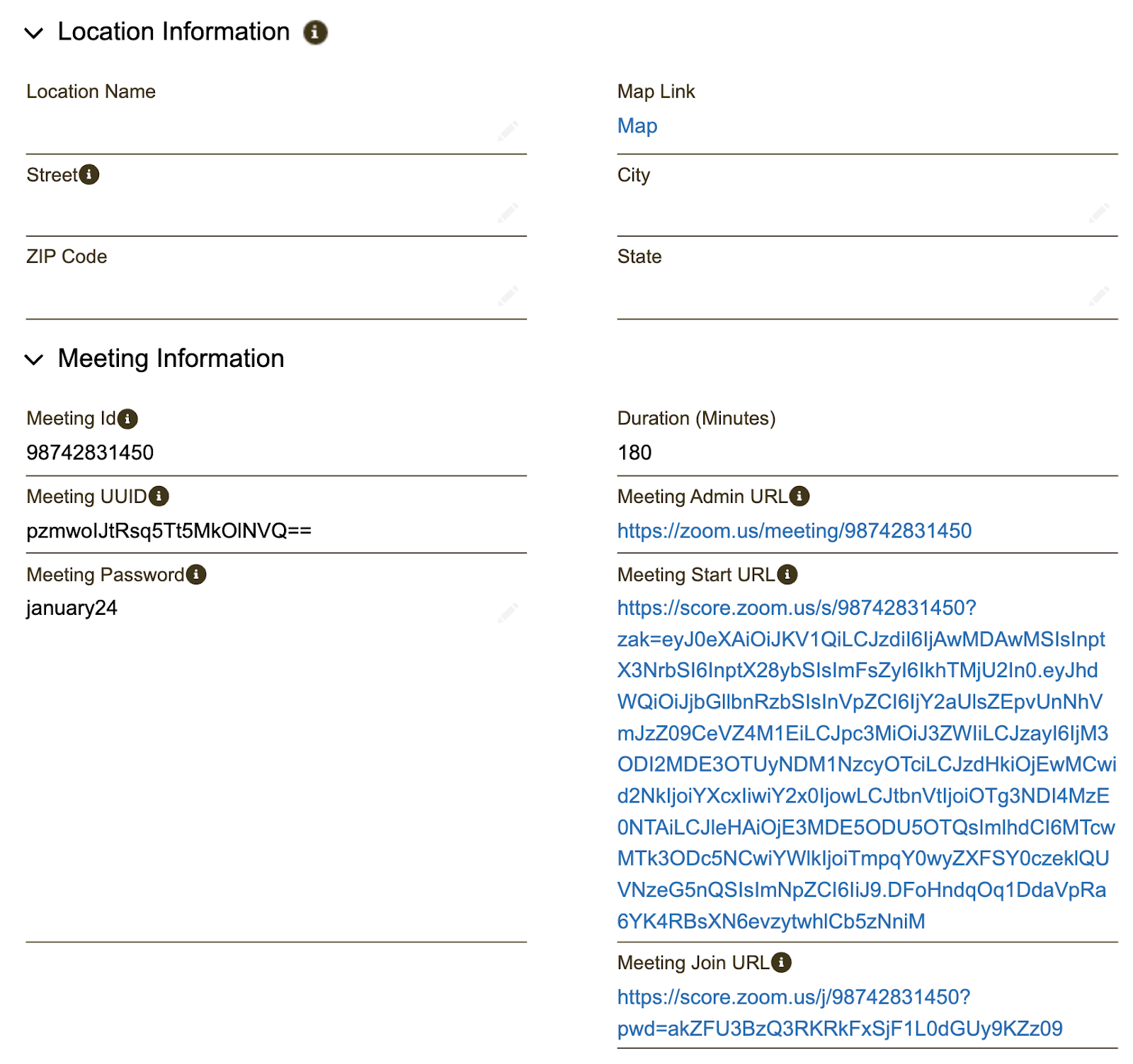Edit the ZIP Code with pencil icon
The width and height of the screenshot is (1133, 1064).
pos(508,295)
